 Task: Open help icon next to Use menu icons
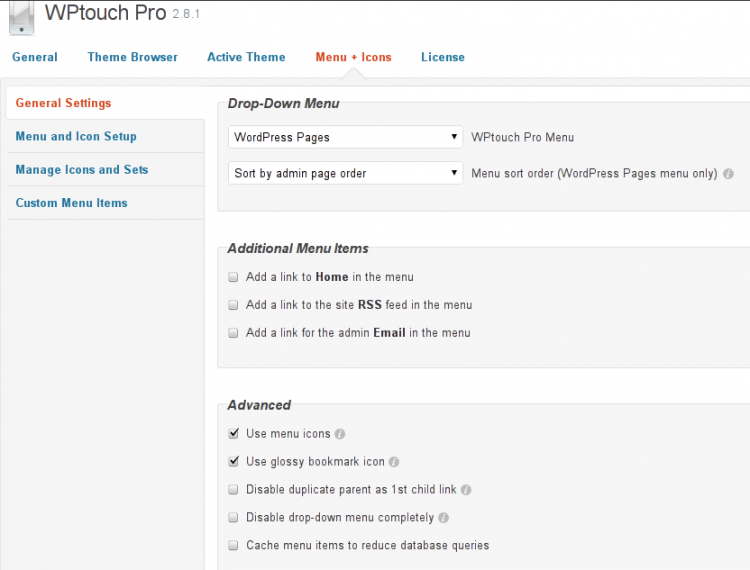pos(340,434)
